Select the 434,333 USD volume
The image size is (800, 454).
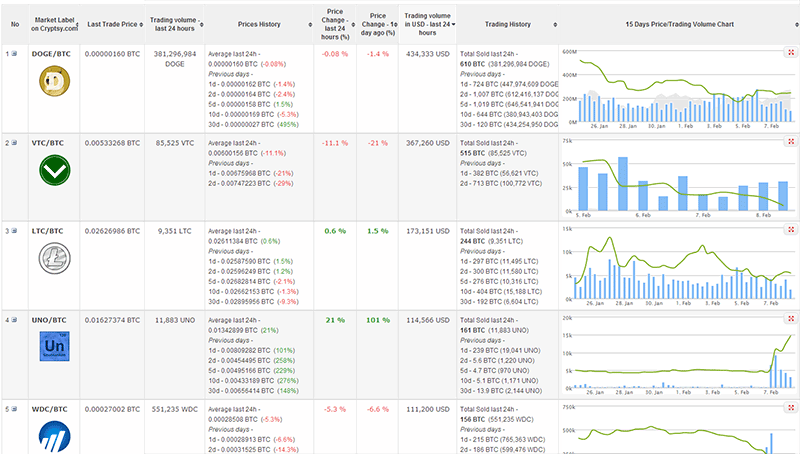(428, 54)
